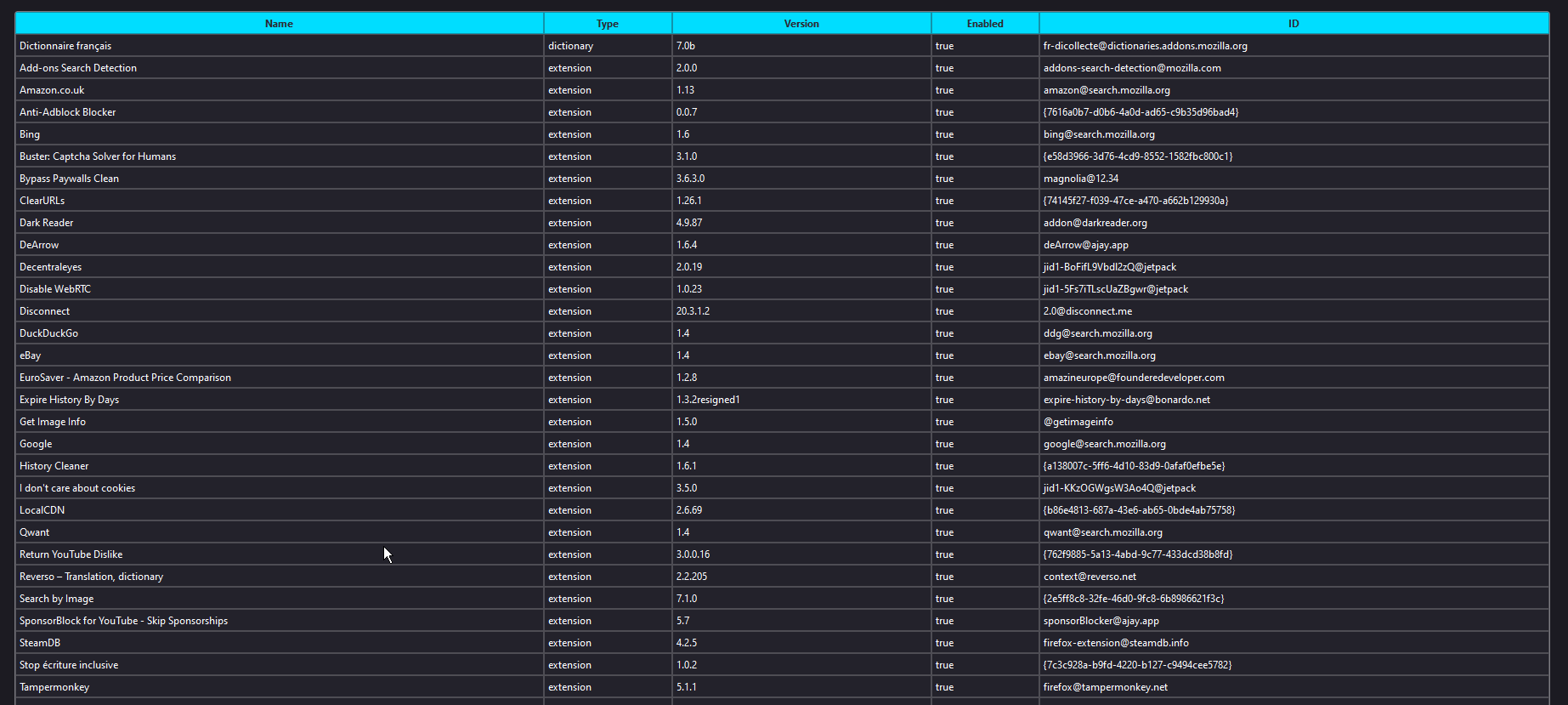Click the Version column header

click(801, 24)
